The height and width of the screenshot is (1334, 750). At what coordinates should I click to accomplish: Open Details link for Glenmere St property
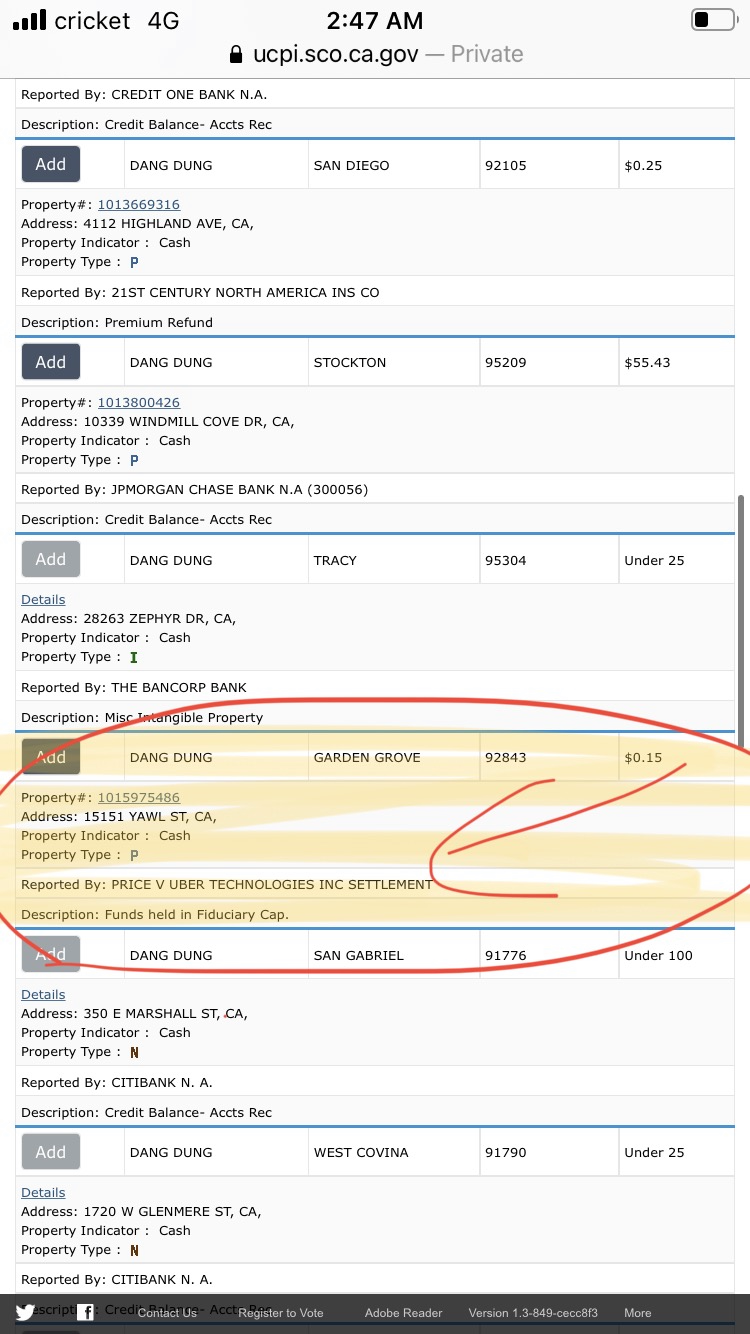coord(43,1193)
